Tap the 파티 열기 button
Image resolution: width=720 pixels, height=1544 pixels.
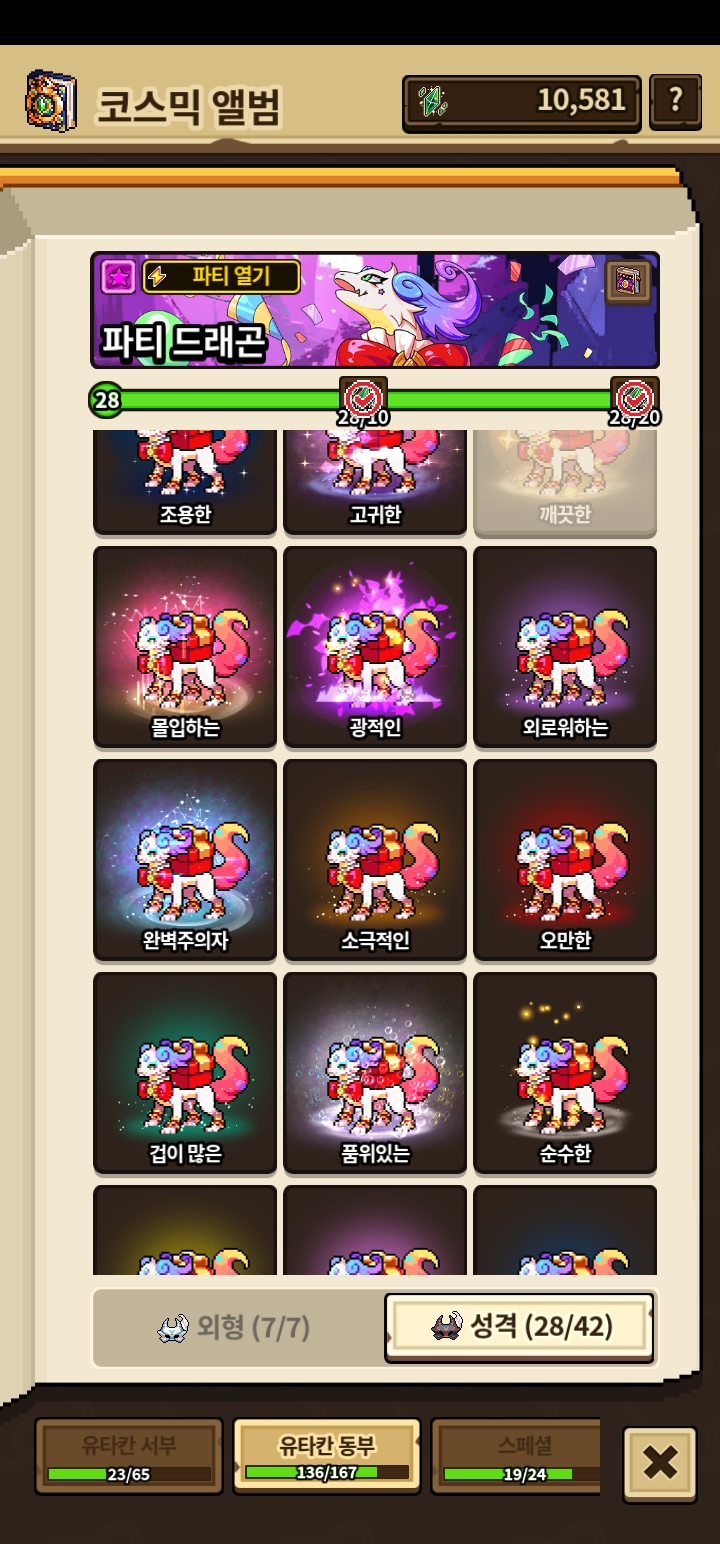click(x=222, y=277)
